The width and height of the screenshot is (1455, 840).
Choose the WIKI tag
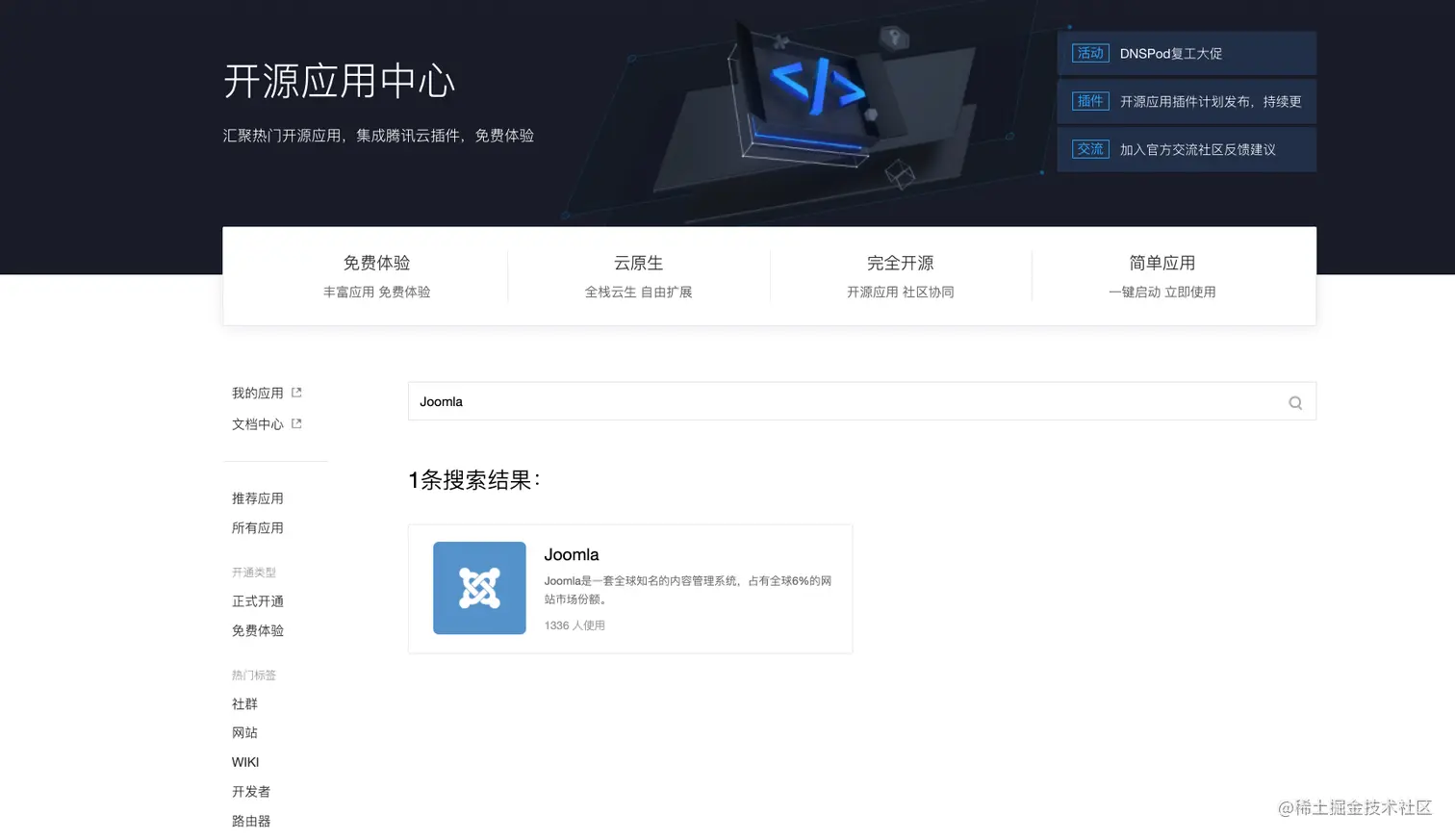[x=245, y=762]
